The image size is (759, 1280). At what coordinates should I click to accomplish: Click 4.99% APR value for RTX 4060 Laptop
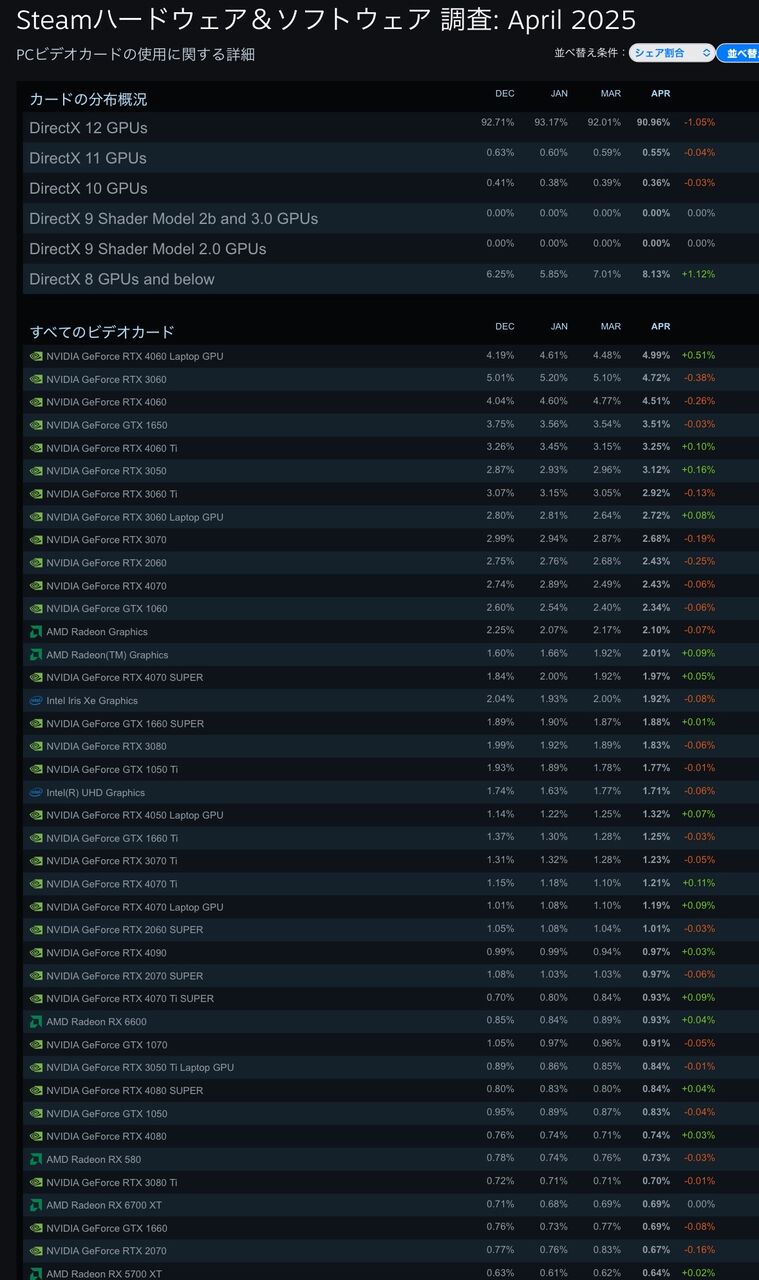[656, 355]
